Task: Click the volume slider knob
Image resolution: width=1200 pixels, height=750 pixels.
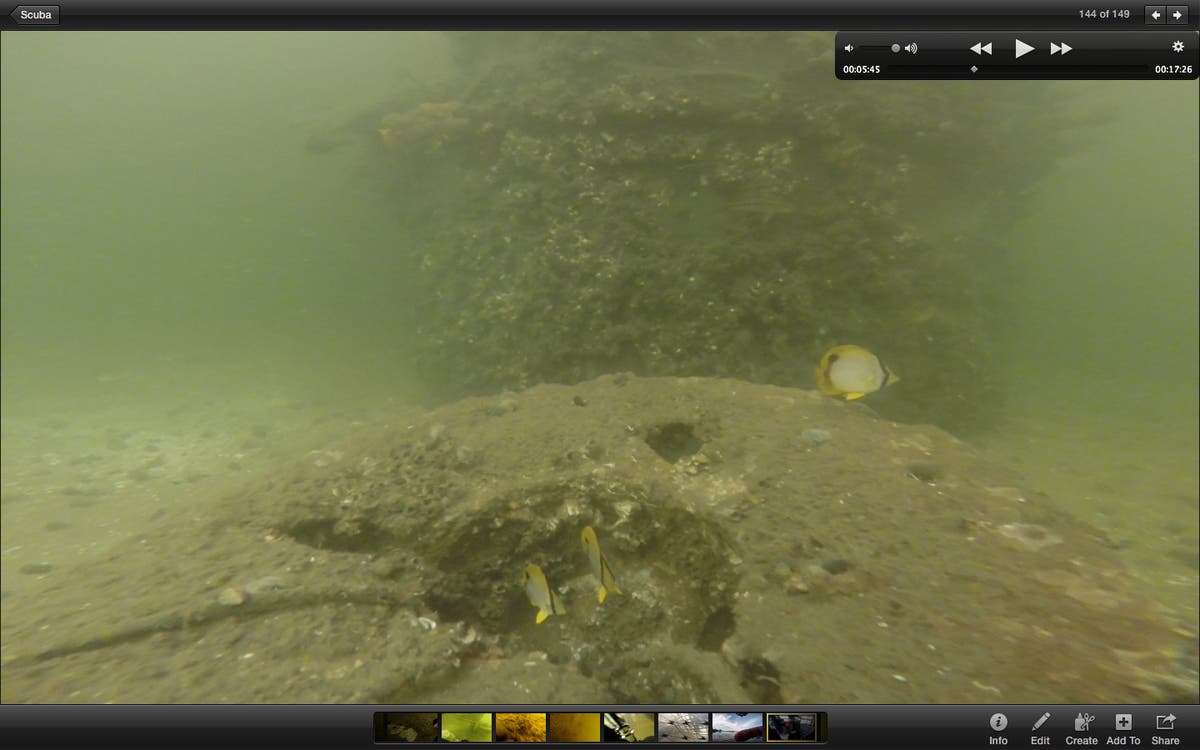Action: 896,48
